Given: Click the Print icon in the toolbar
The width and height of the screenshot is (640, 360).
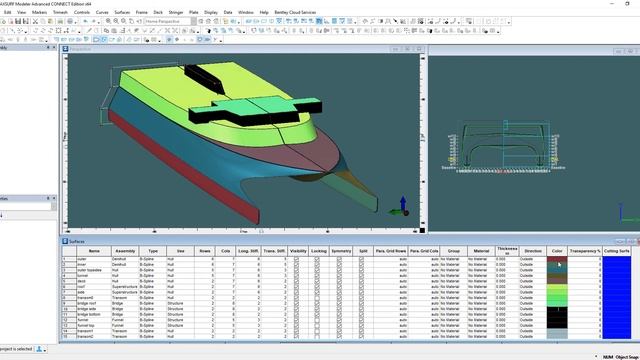Looking at the screenshot, I should (60, 21).
